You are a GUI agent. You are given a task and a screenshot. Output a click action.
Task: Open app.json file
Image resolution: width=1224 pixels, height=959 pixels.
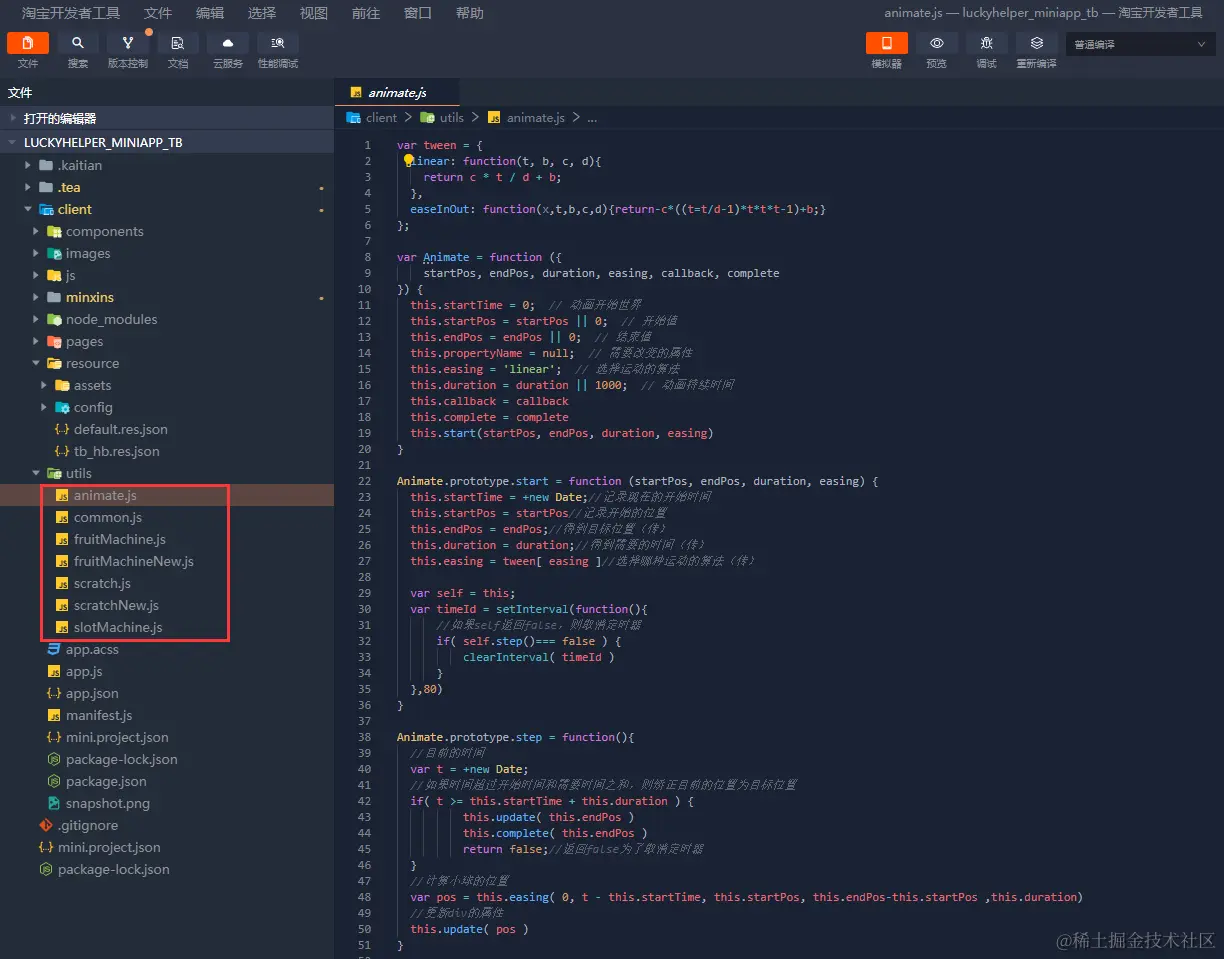click(166, 693)
